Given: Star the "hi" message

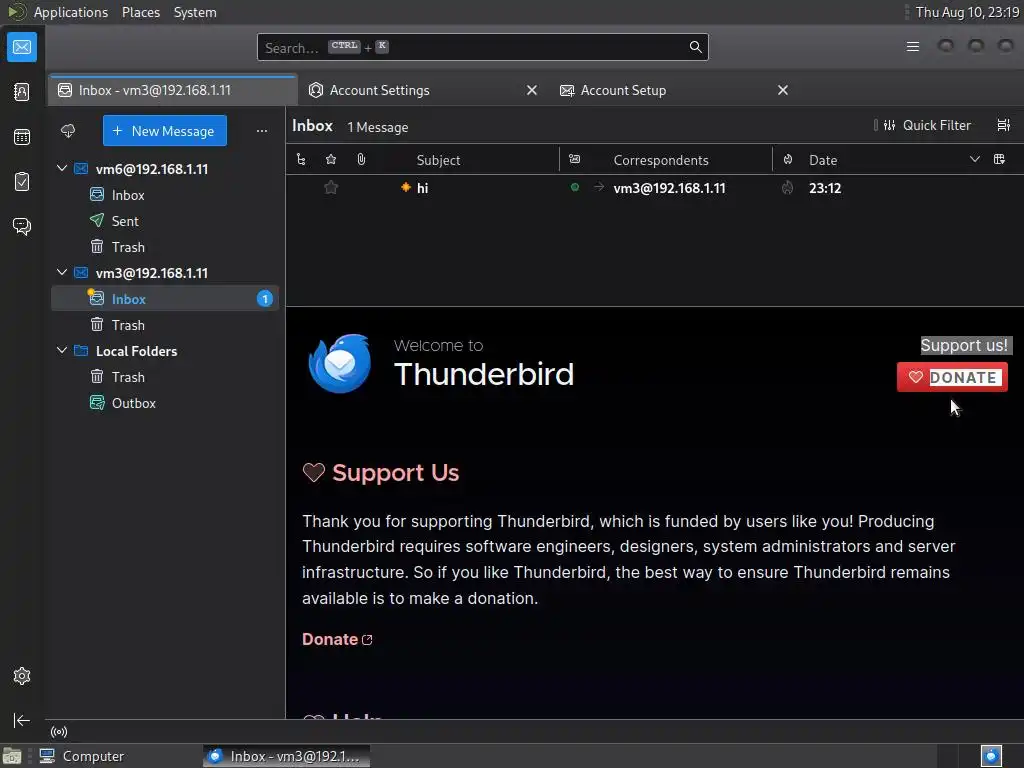Looking at the screenshot, I should (331, 188).
